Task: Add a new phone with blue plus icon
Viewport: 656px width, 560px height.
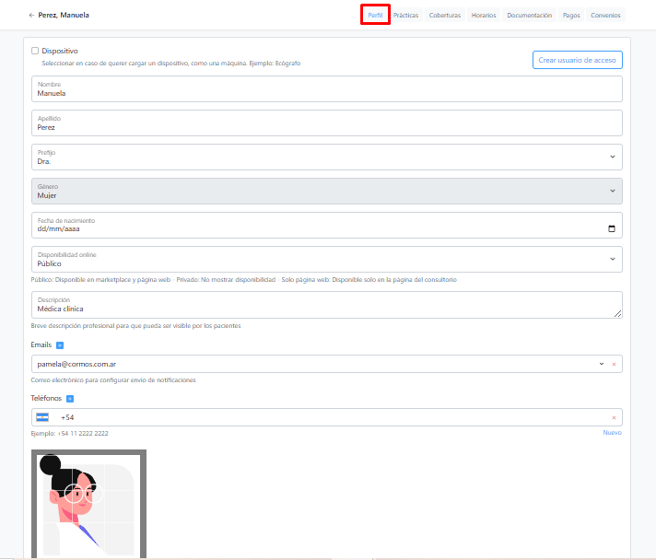Action: point(70,399)
